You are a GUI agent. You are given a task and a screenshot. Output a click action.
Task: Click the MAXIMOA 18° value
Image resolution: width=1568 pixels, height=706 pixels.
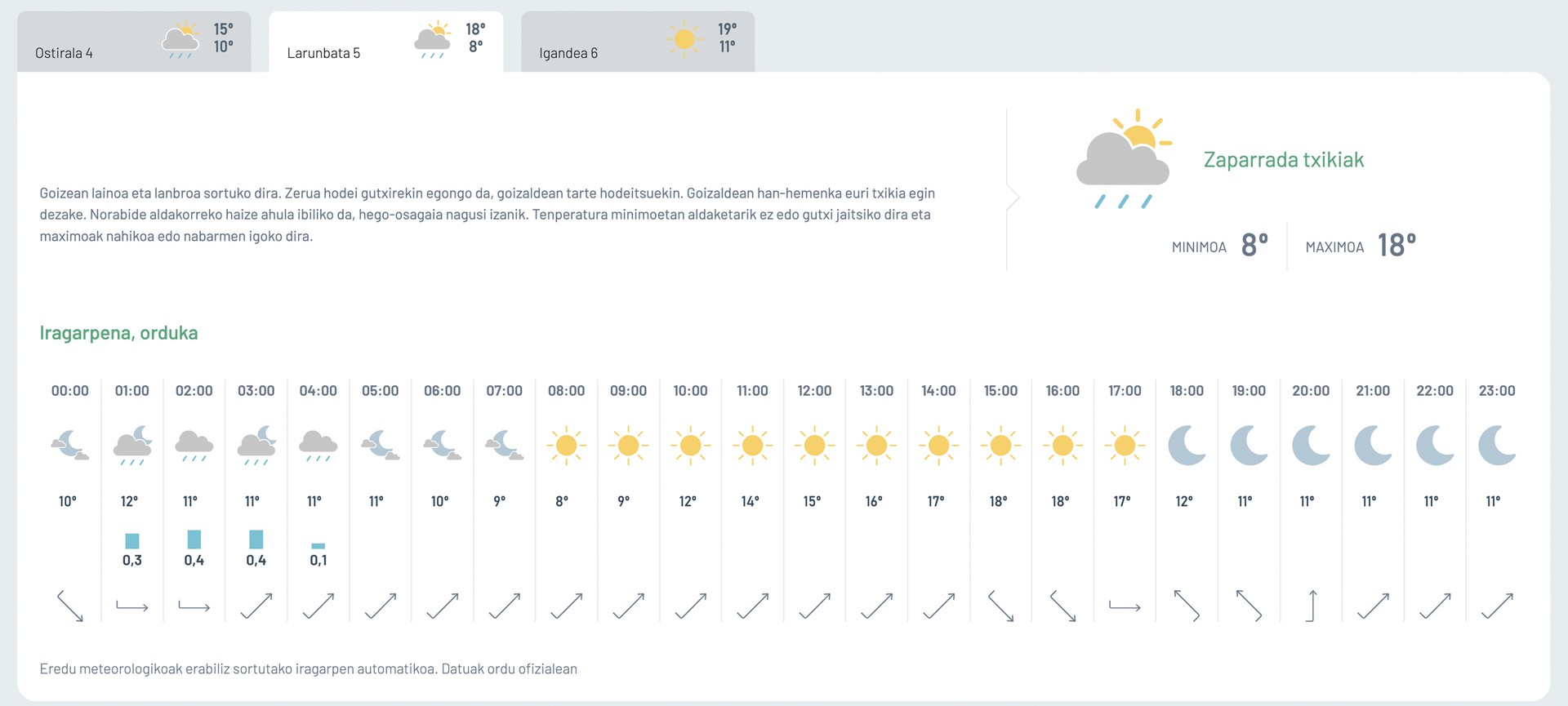[x=1396, y=245]
